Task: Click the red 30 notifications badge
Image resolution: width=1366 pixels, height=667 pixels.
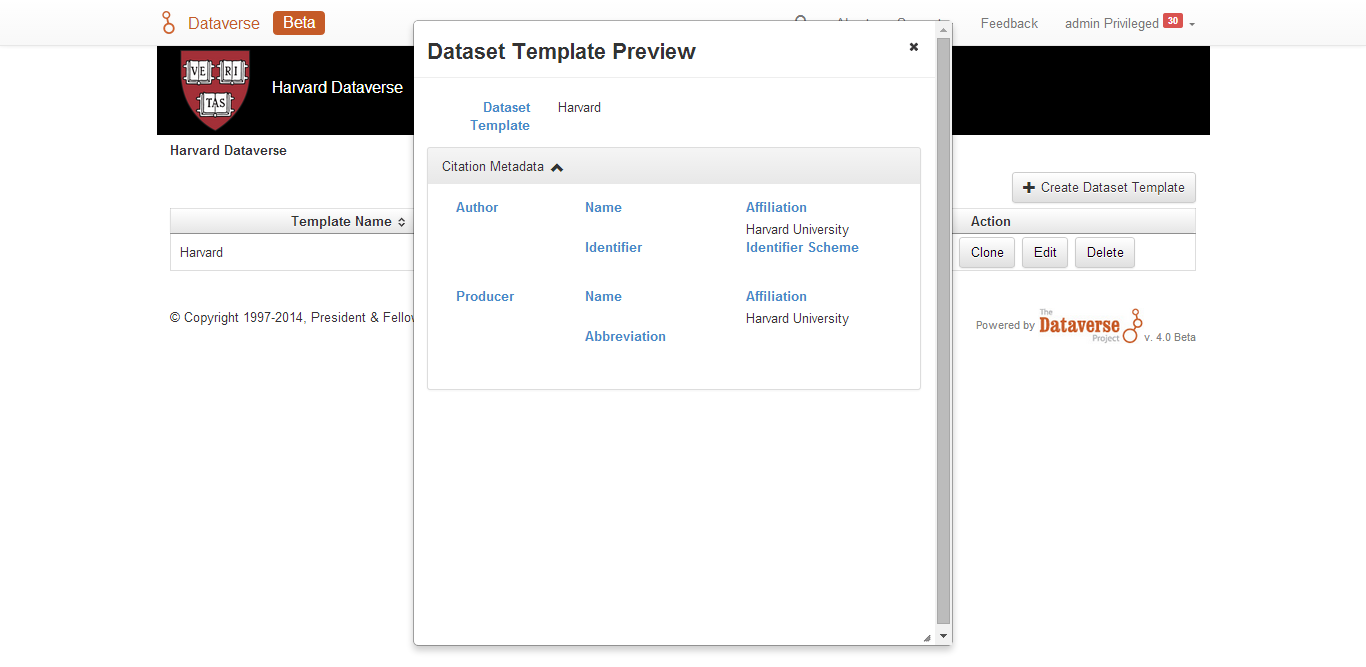Action: click(x=1173, y=20)
